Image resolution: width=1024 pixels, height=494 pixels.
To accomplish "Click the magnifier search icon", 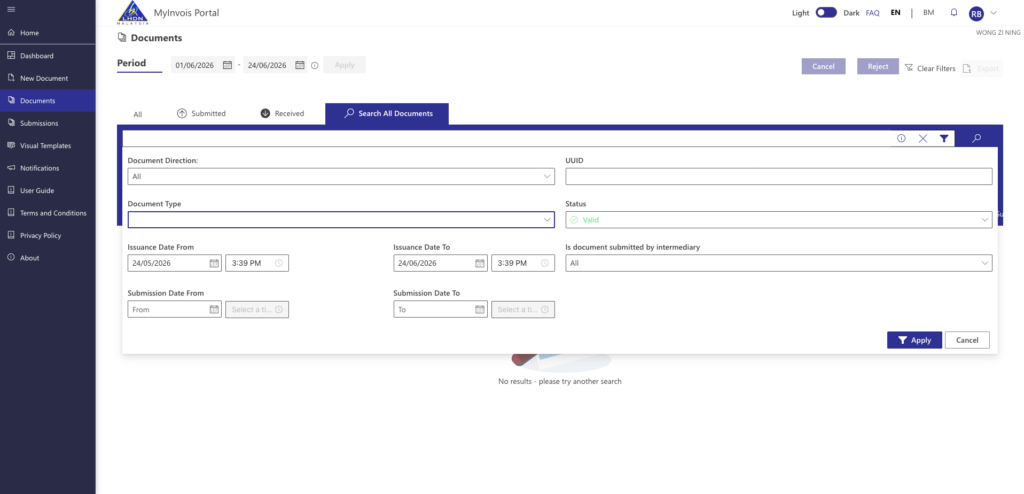I will pos(976,139).
